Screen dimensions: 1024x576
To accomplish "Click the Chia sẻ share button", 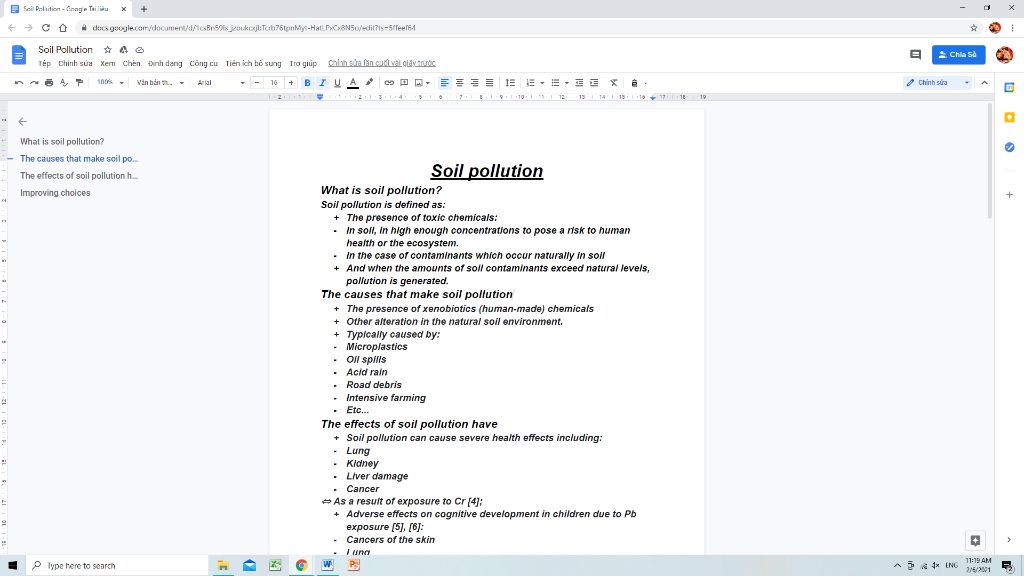I will pos(958,55).
